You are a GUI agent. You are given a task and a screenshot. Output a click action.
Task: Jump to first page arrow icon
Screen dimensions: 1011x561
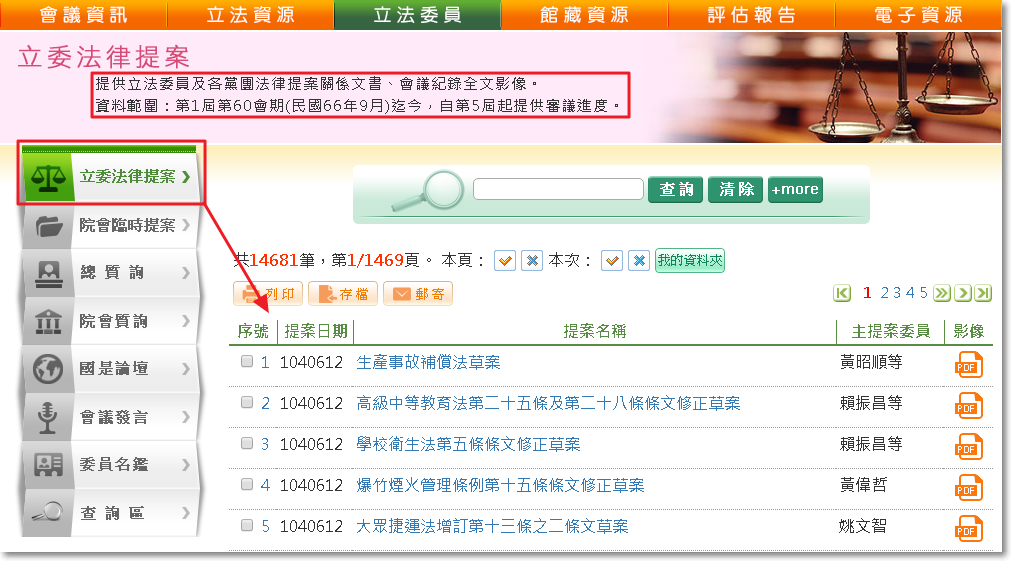tap(842, 293)
